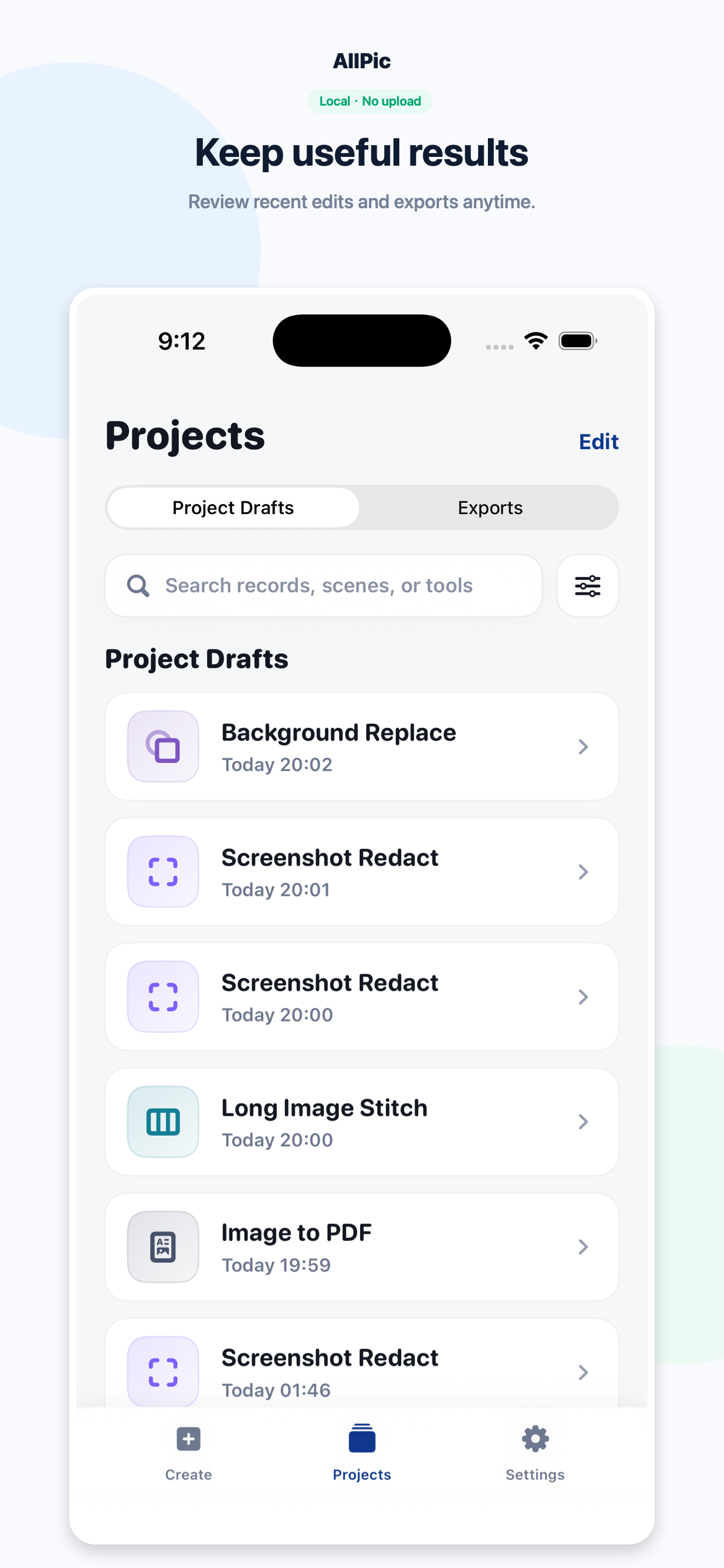Click the Keep useful results headline

[x=361, y=152]
